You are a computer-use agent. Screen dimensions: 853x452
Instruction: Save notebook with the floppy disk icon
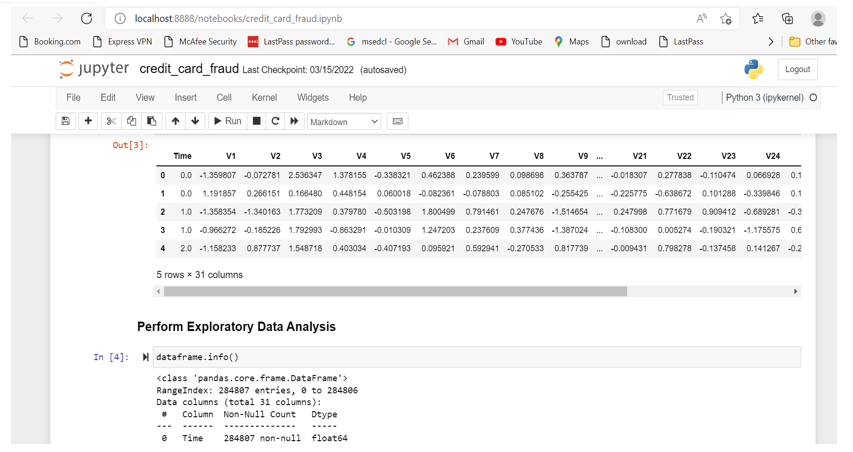tap(66, 121)
